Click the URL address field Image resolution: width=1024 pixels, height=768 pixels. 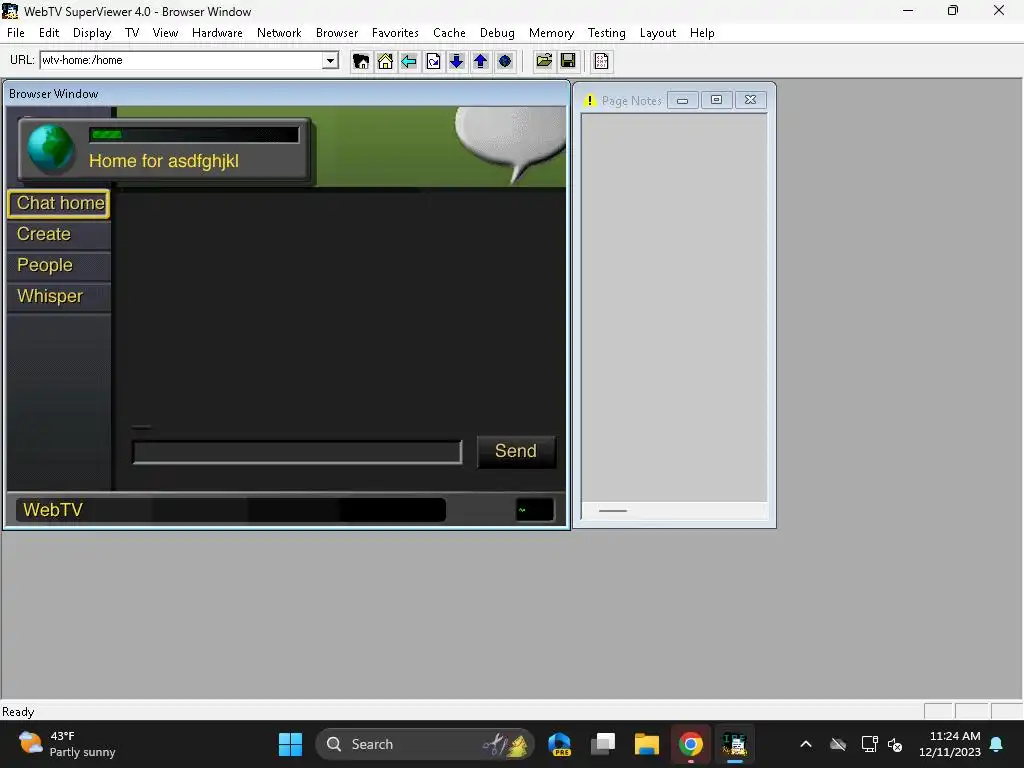182,60
